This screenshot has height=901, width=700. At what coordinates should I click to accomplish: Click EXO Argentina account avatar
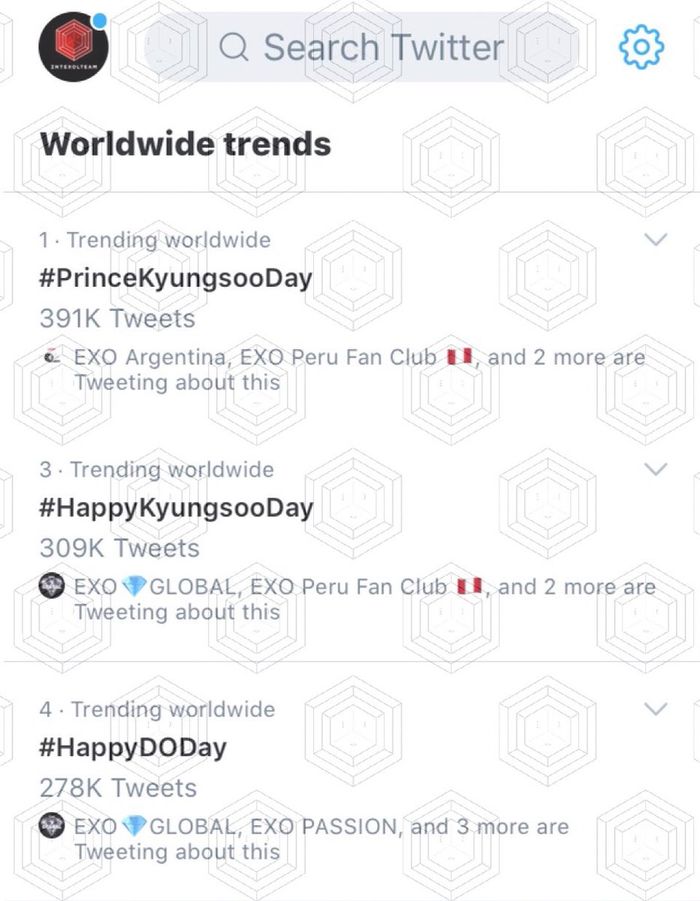click(x=53, y=357)
